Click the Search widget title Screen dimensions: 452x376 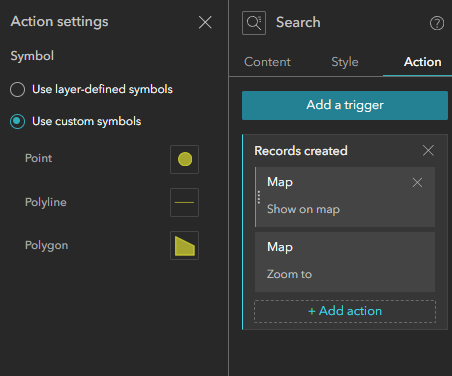coord(298,23)
